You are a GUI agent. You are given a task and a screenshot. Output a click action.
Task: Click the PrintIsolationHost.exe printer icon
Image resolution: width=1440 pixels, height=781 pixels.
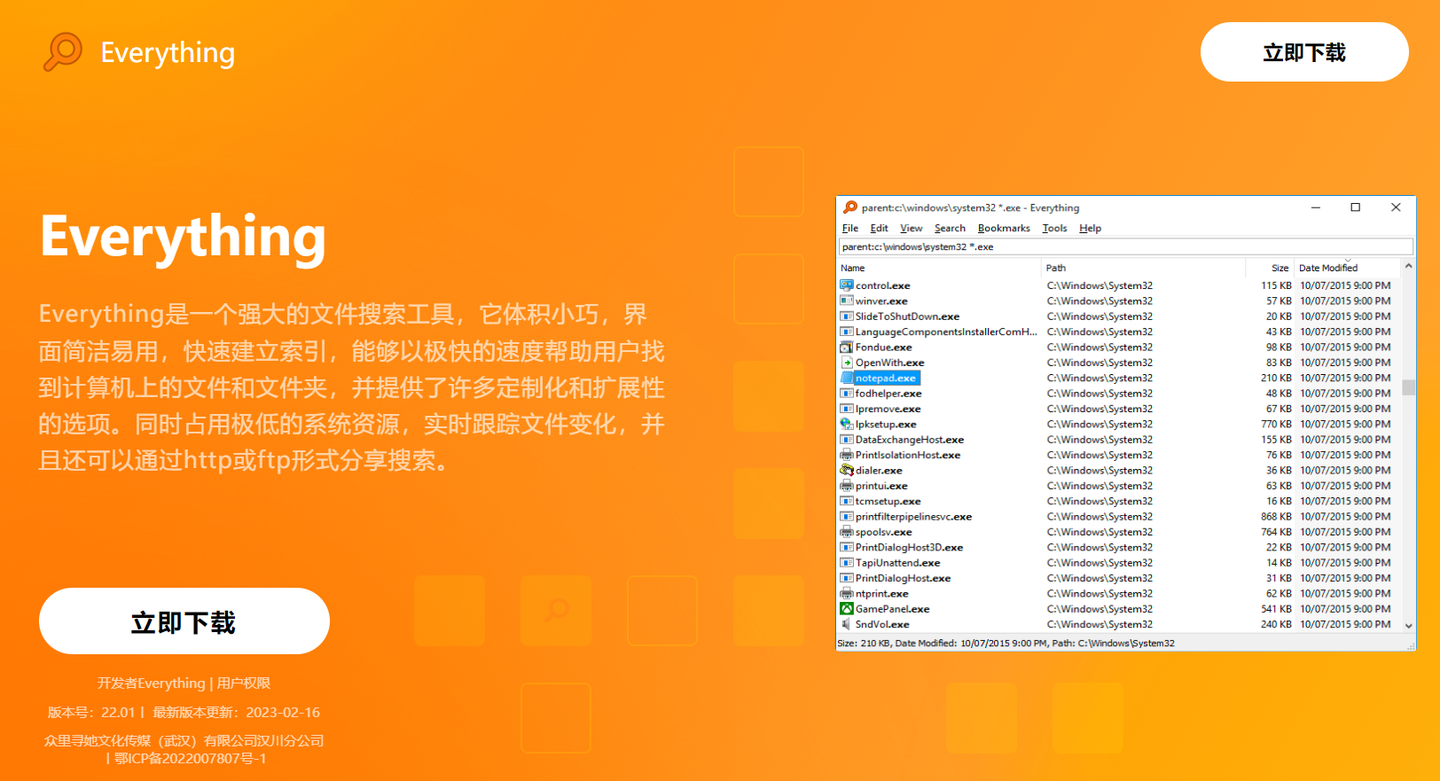tap(847, 455)
